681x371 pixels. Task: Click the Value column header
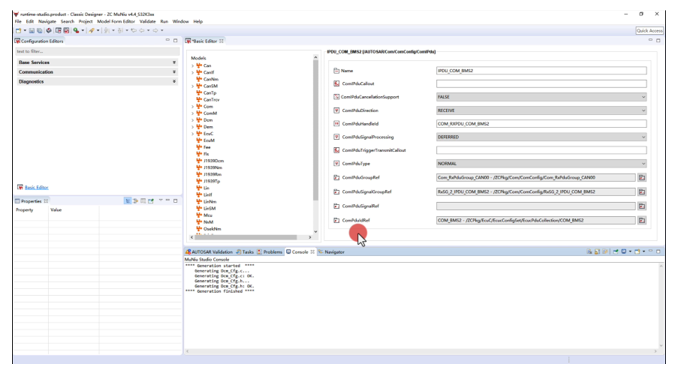click(56, 210)
